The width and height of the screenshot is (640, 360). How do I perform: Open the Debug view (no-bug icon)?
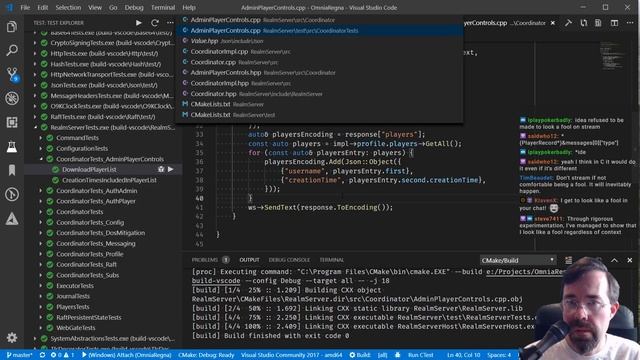12,98
